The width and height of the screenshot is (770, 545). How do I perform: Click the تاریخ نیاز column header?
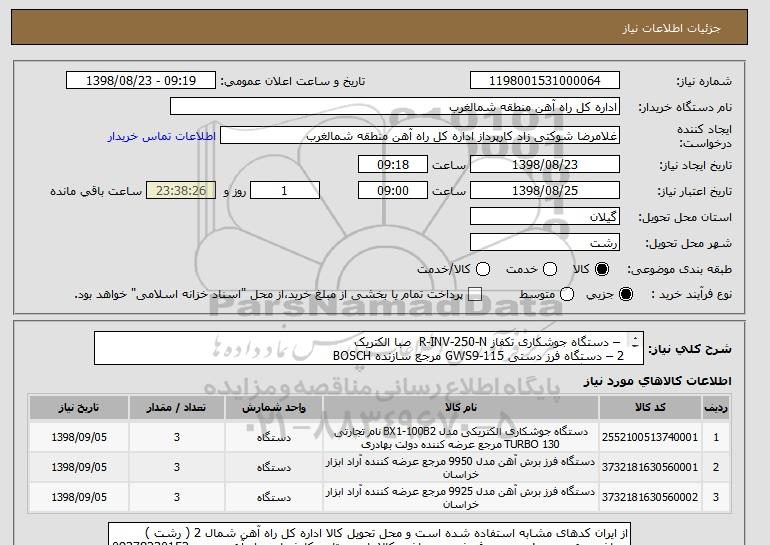(x=79, y=408)
